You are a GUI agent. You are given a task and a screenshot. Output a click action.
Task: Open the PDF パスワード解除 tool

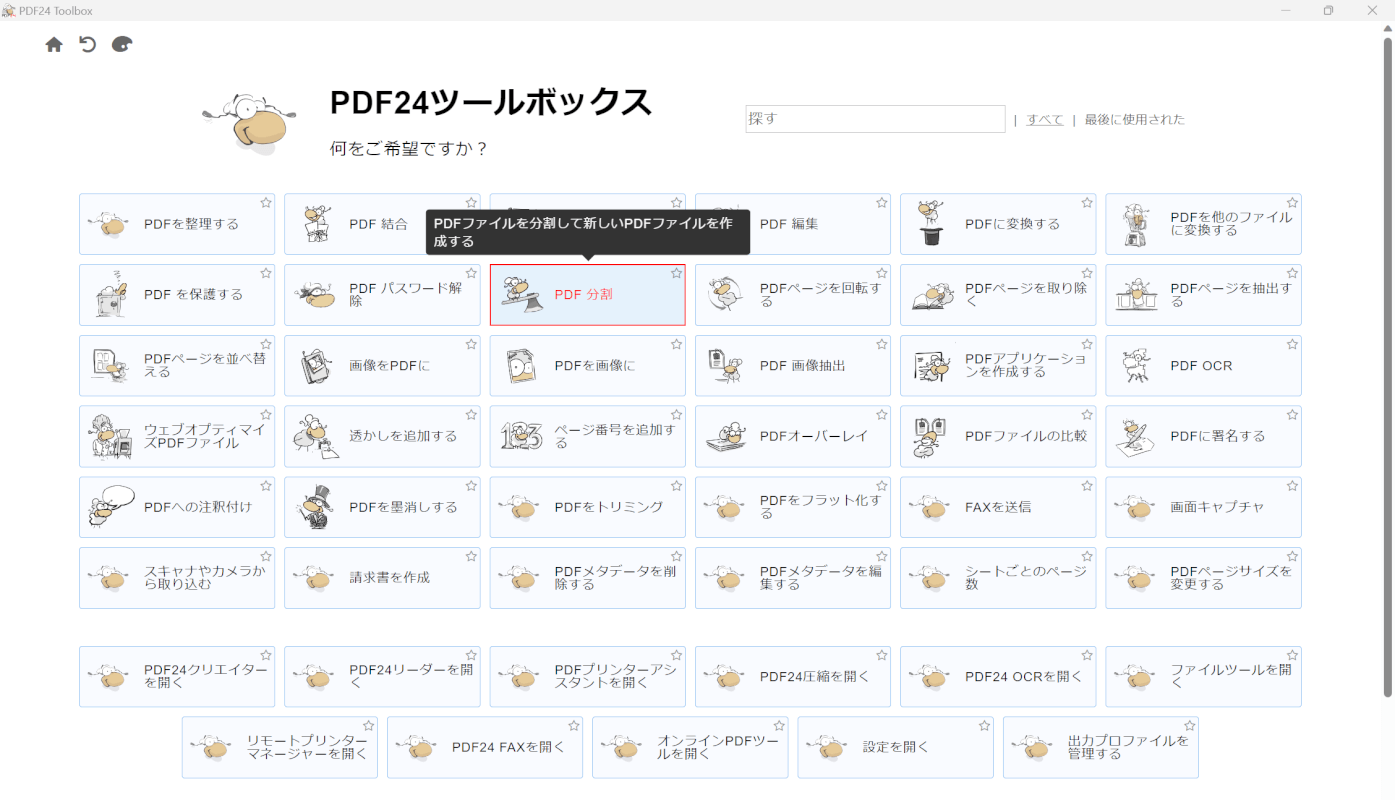[x=382, y=295]
